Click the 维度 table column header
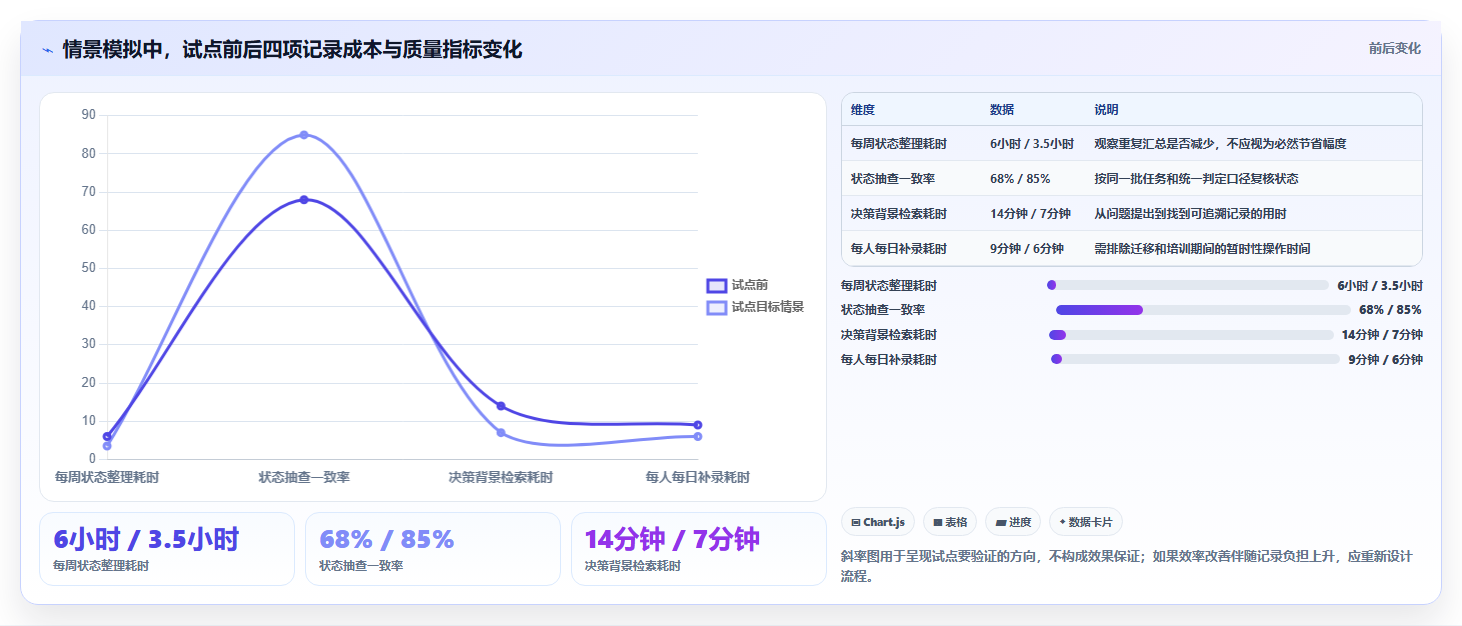1462x626 pixels. click(863, 110)
